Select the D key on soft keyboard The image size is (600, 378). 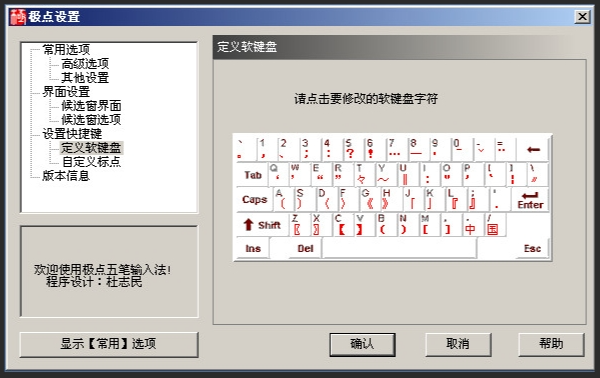327,200
